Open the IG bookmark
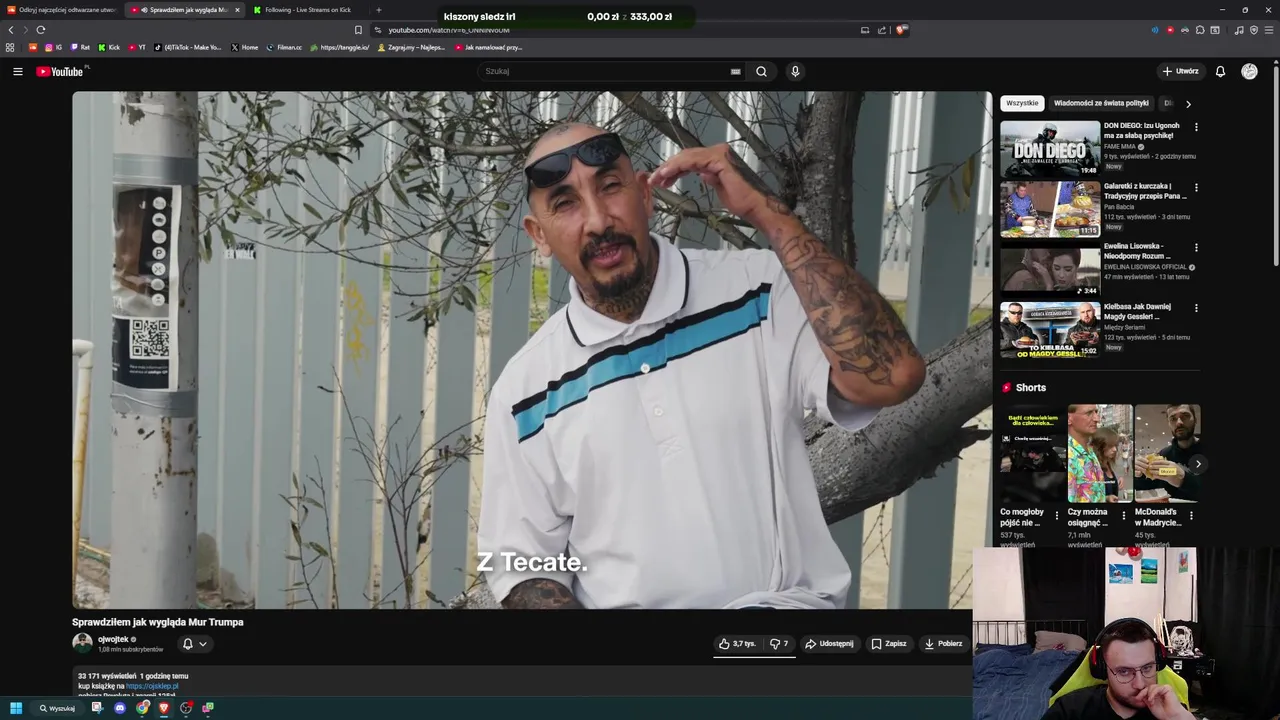Viewport: 1280px width, 720px height. click(53, 47)
